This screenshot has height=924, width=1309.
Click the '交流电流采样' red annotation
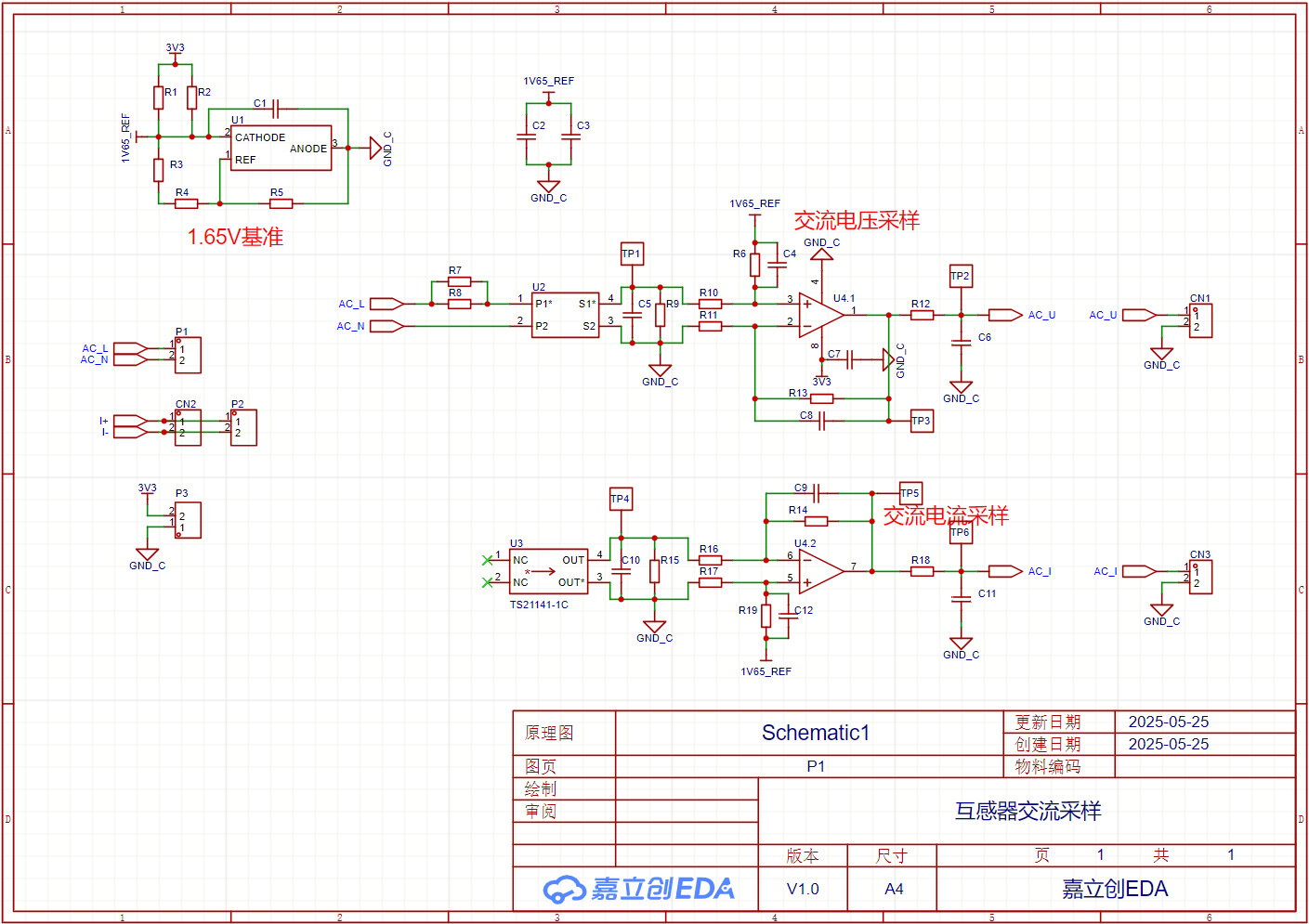point(946,515)
